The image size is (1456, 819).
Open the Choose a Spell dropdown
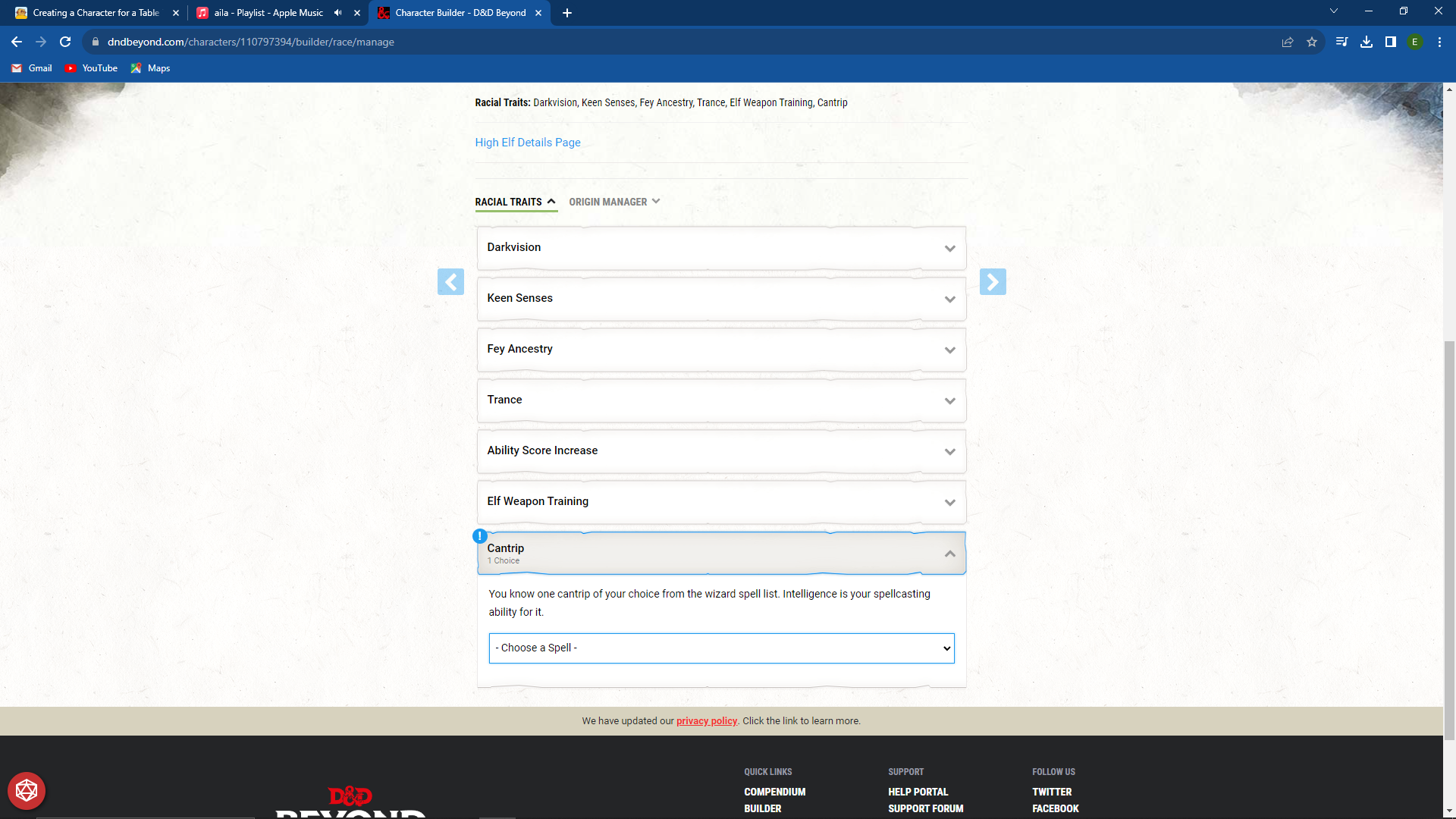point(720,648)
